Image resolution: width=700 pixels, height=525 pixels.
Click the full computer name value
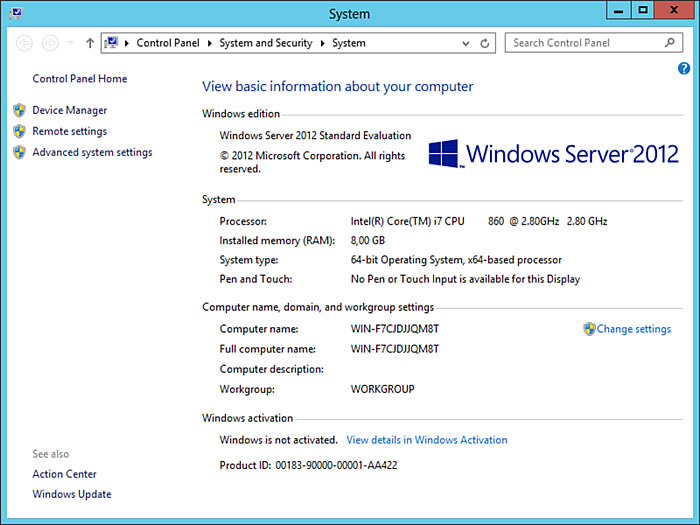[395, 349]
